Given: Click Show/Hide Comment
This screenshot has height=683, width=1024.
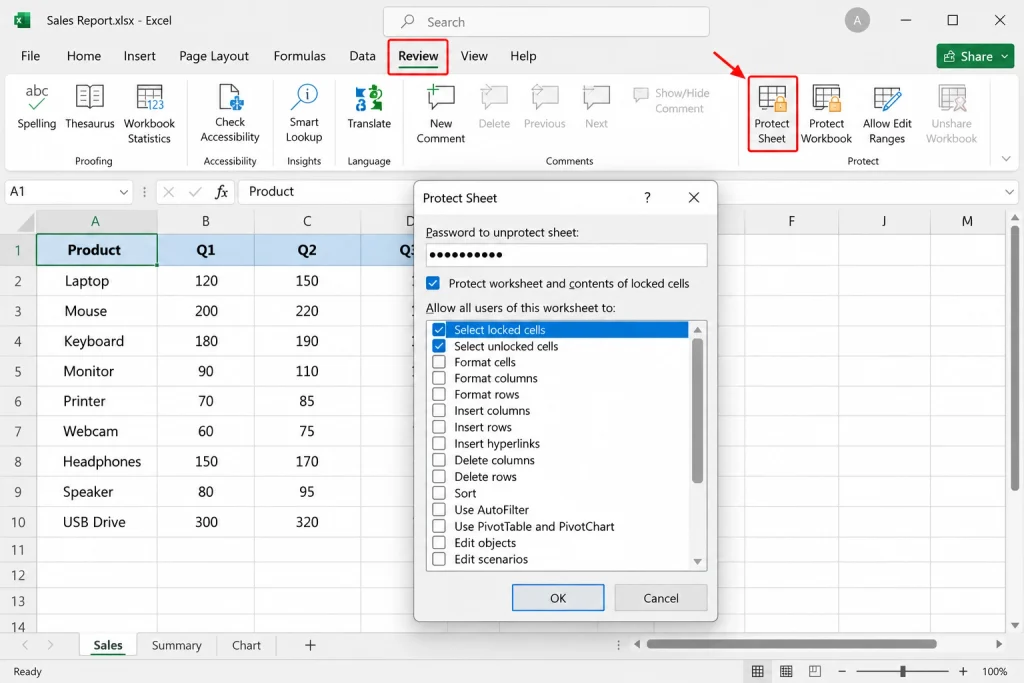Looking at the screenshot, I should [672, 101].
